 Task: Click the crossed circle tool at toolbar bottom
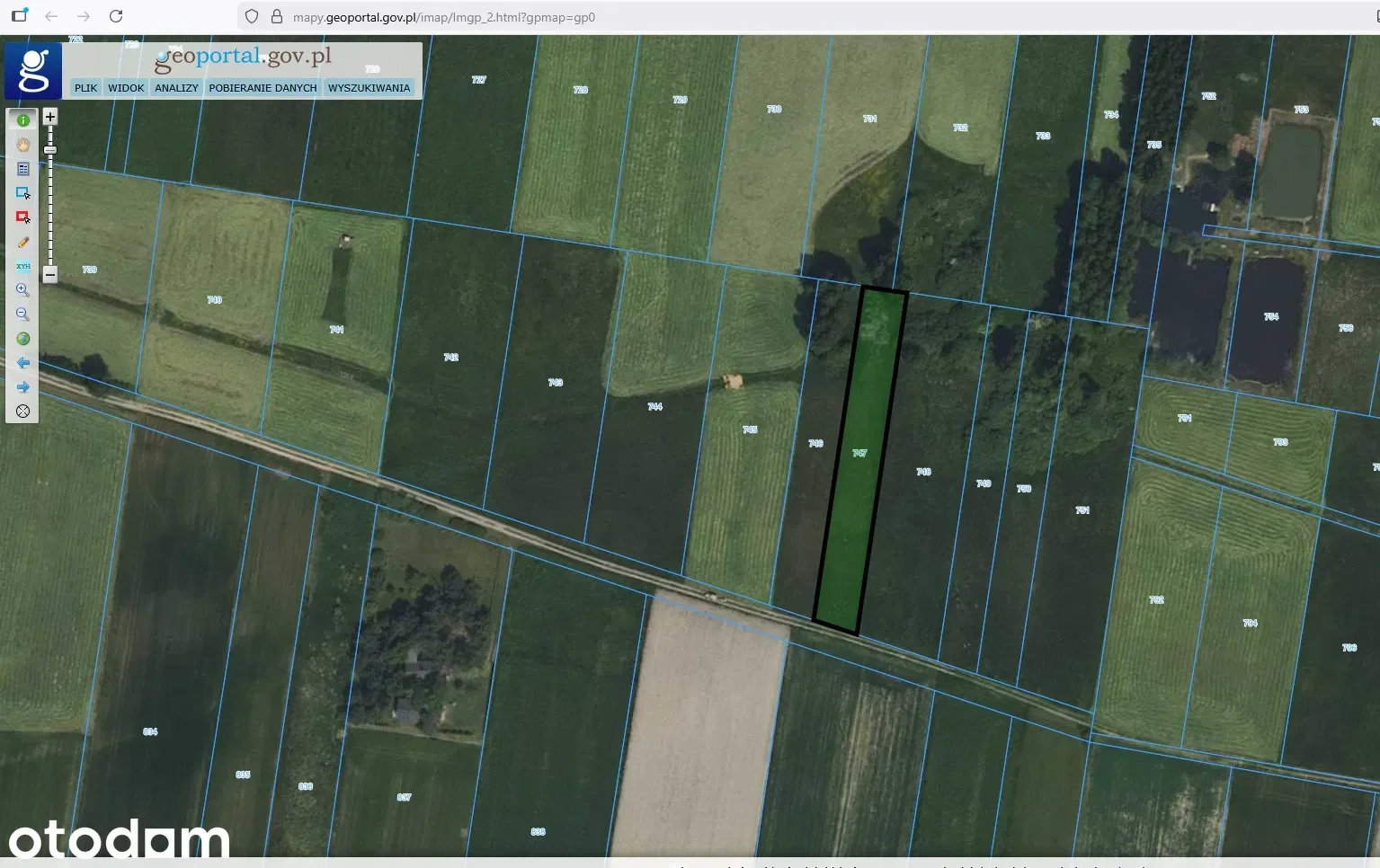coord(23,412)
